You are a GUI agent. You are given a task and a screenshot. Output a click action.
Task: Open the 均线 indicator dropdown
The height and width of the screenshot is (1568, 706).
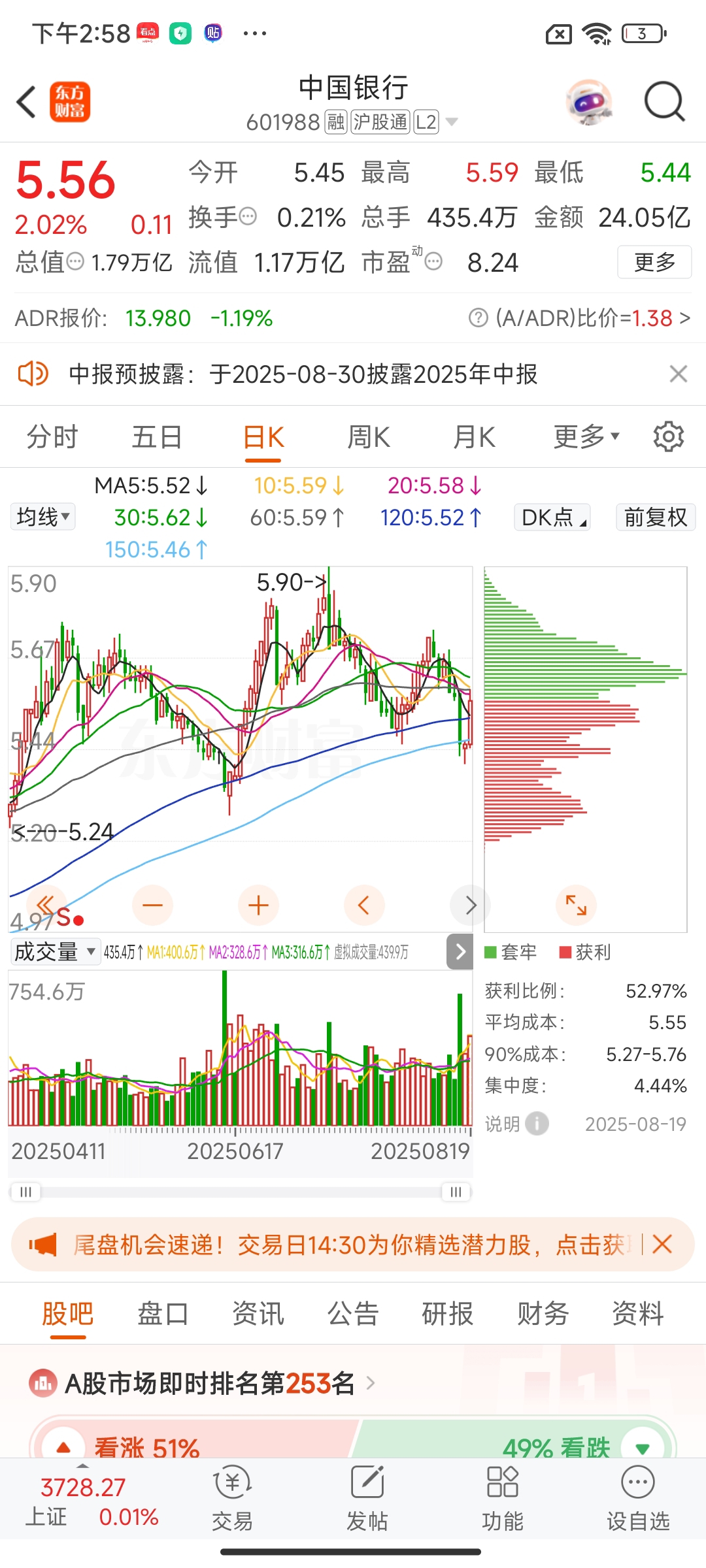[x=43, y=517]
